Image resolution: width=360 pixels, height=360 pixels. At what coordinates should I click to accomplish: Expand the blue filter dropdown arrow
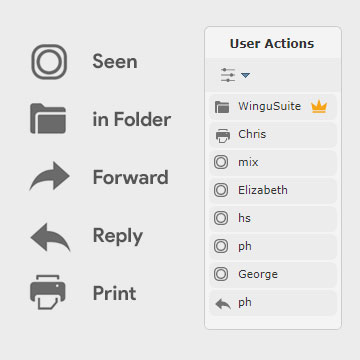coord(245,76)
